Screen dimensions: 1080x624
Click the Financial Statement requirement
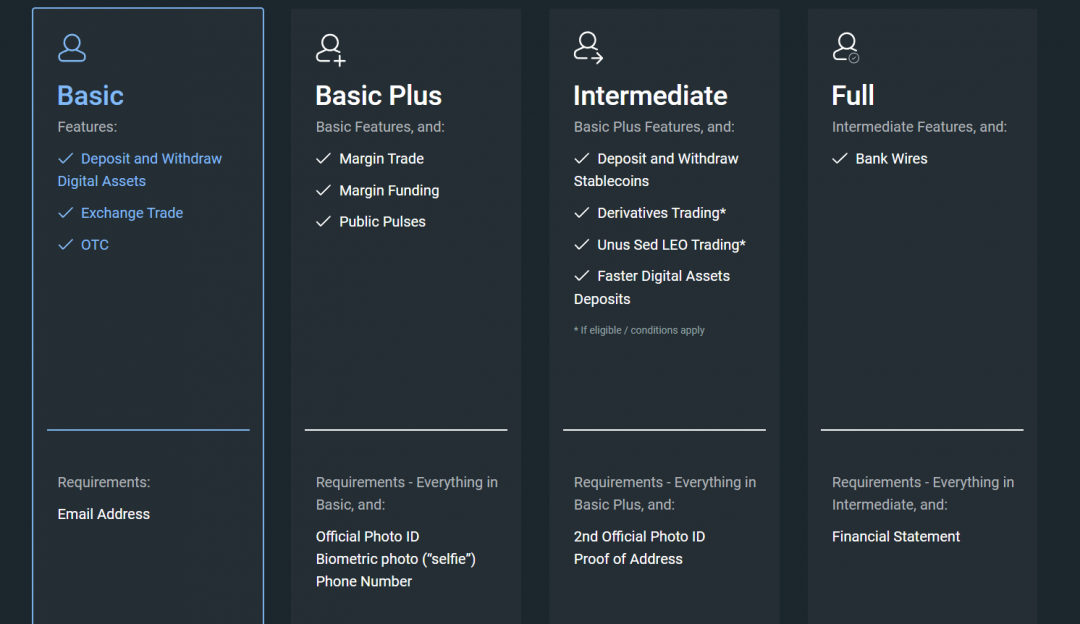click(x=895, y=537)
